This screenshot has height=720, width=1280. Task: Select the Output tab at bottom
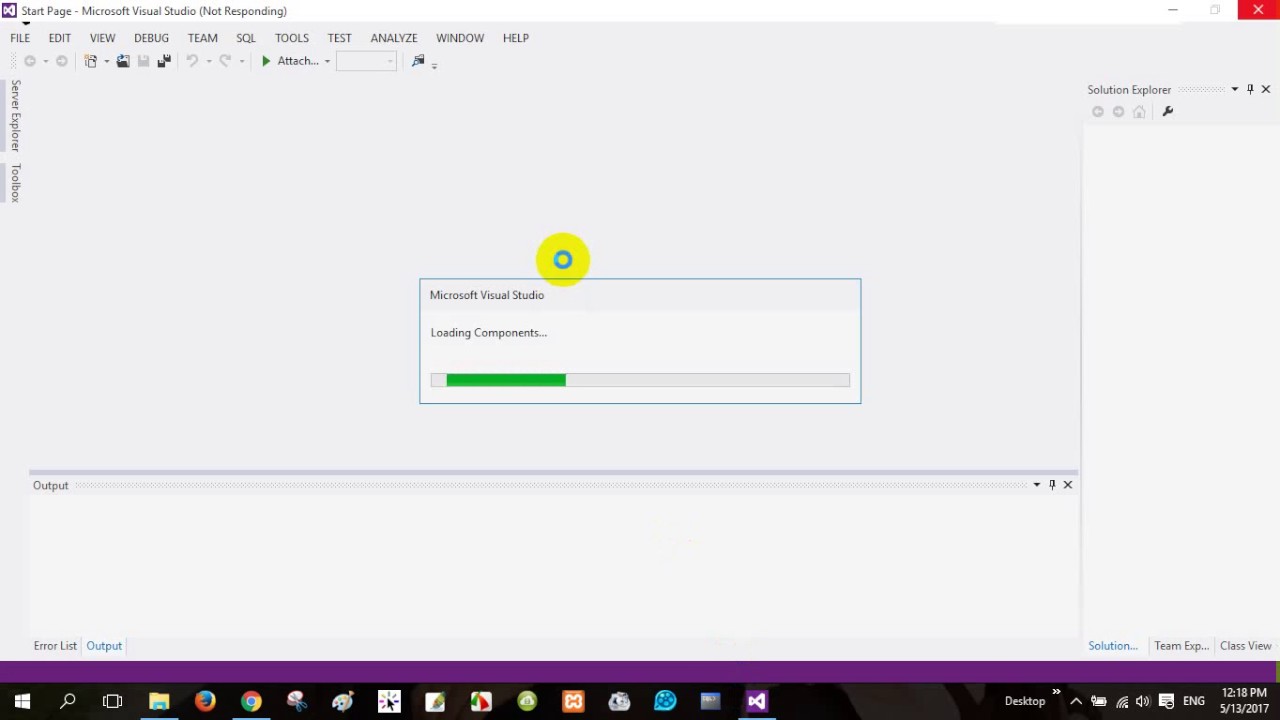104,646
